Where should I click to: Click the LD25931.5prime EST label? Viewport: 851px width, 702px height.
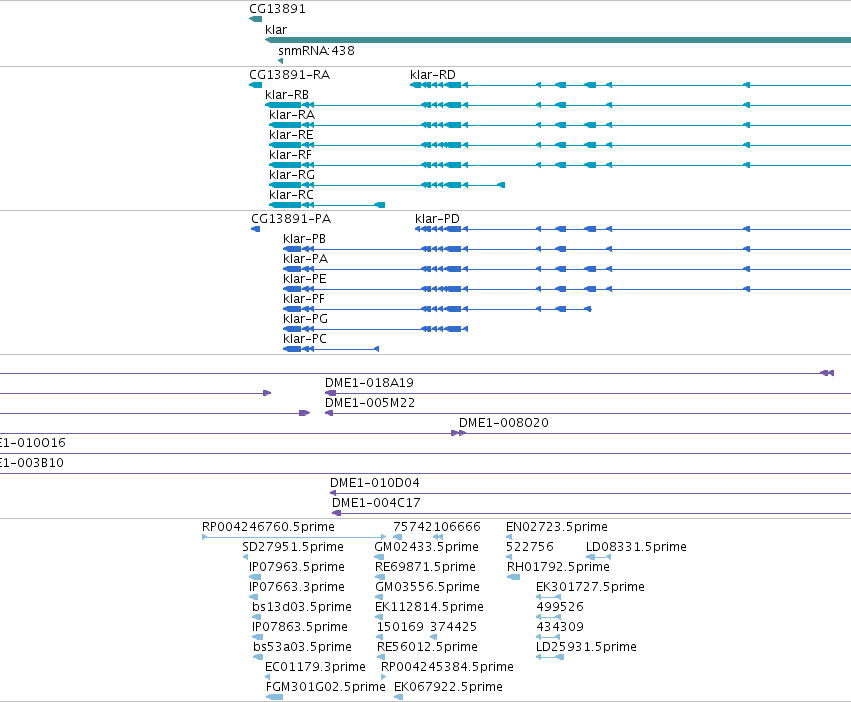[586, 647]
